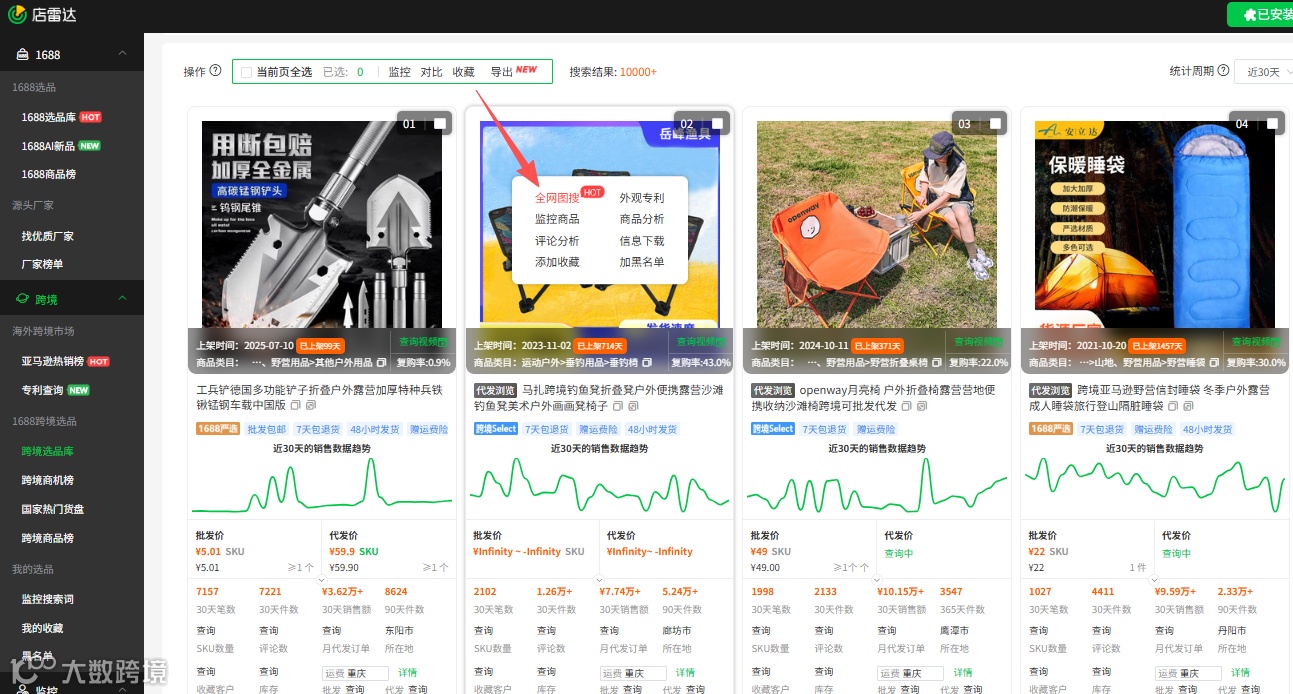Click the green SKU link under ¥59.9
Image resolution: width=1293 pixels, height=694 pixels.
368,552
